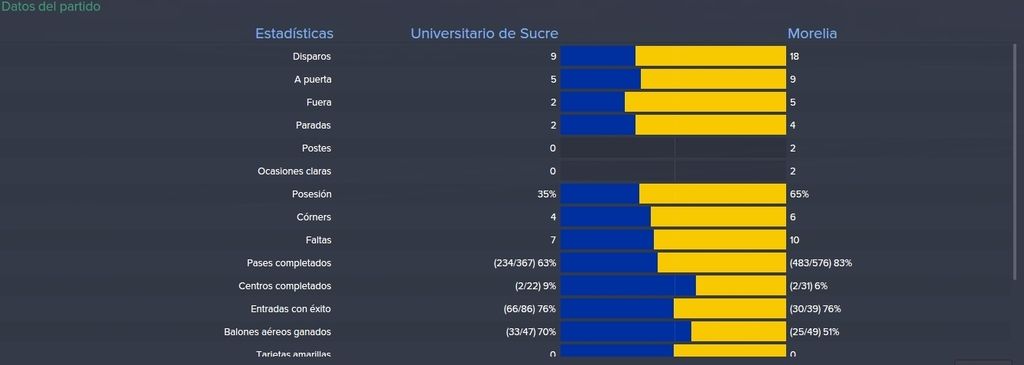
Task: Click the Faltas stat label
Action: [318, 240]
